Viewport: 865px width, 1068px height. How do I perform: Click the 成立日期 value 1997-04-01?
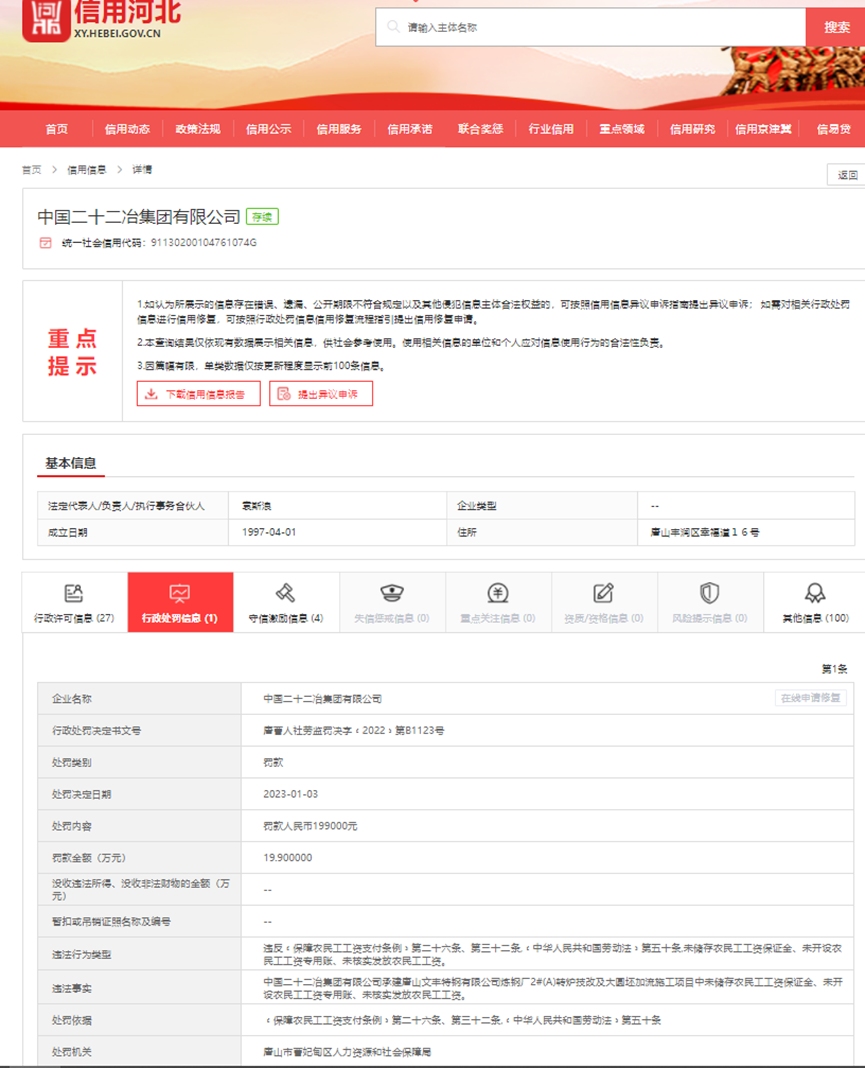pos(269,532)
